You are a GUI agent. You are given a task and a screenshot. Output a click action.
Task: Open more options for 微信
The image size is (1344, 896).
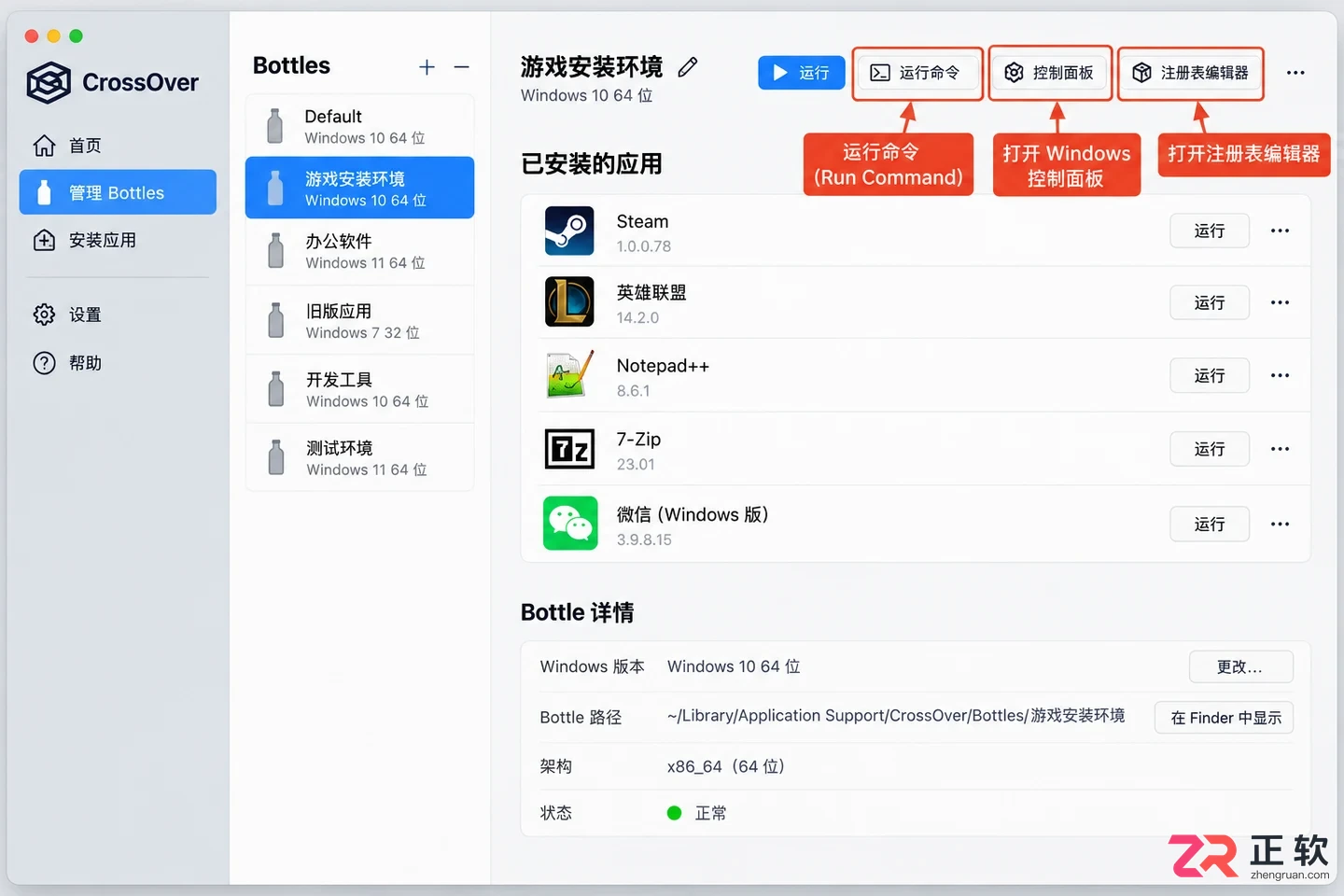(x=1280, y=524)
